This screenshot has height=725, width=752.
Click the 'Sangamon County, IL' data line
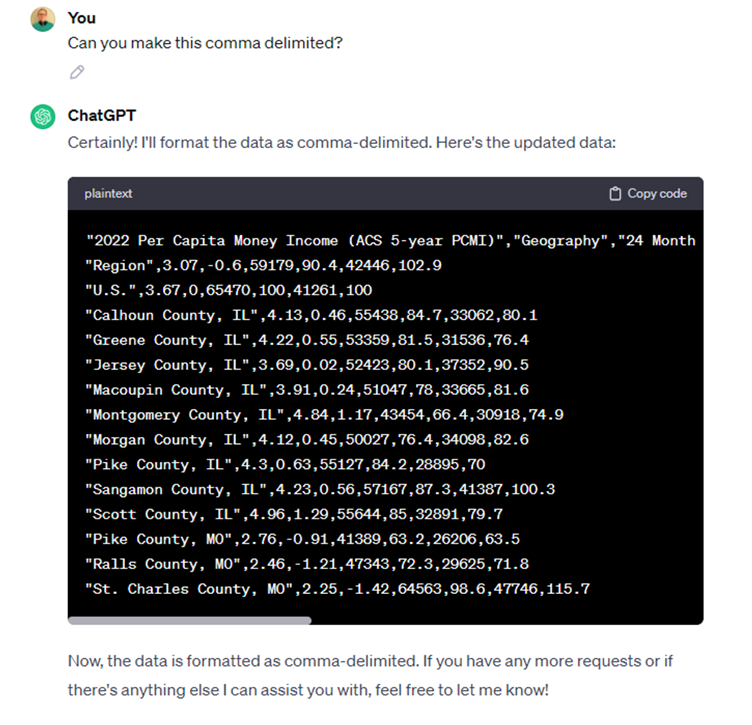(x=320, y=489)
